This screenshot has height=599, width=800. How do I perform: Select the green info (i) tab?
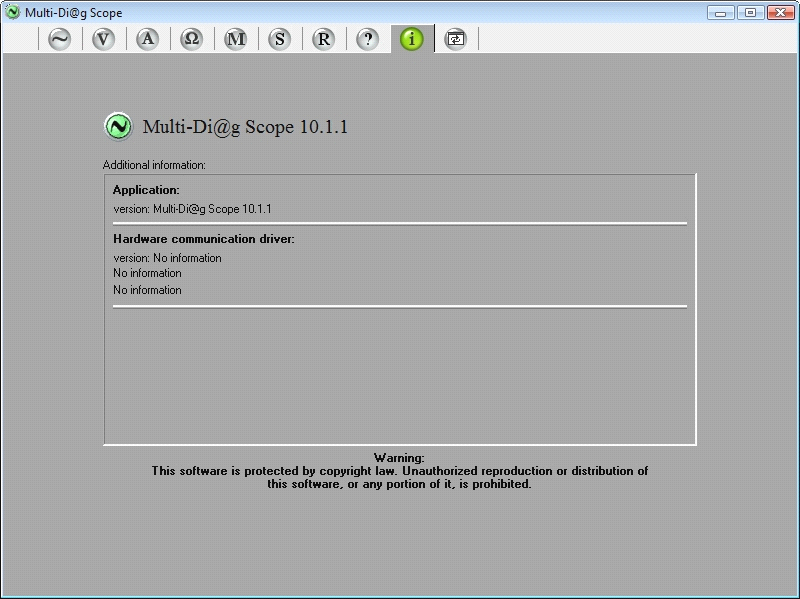coord(412,39)
